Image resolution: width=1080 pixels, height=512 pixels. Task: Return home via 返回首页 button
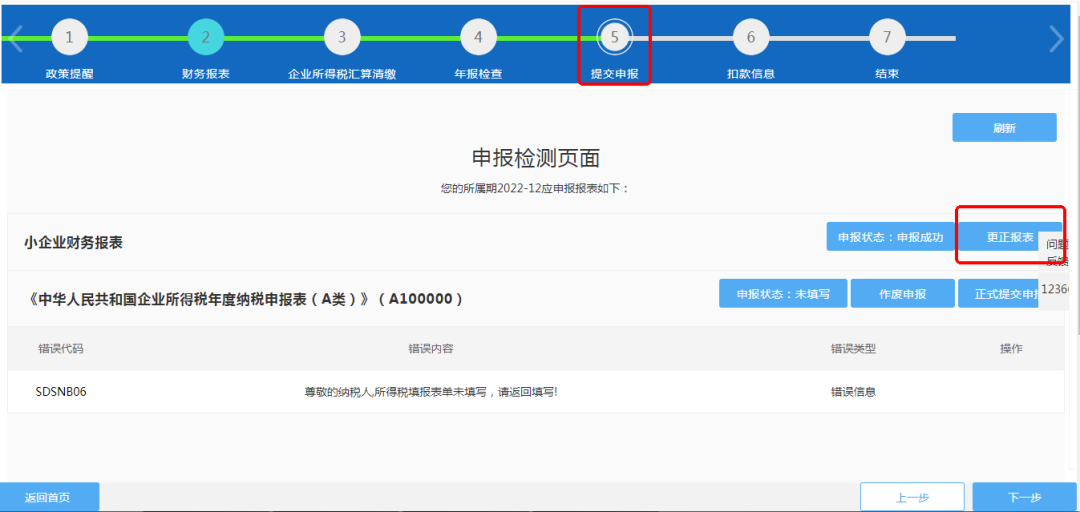tap(49, 497)
